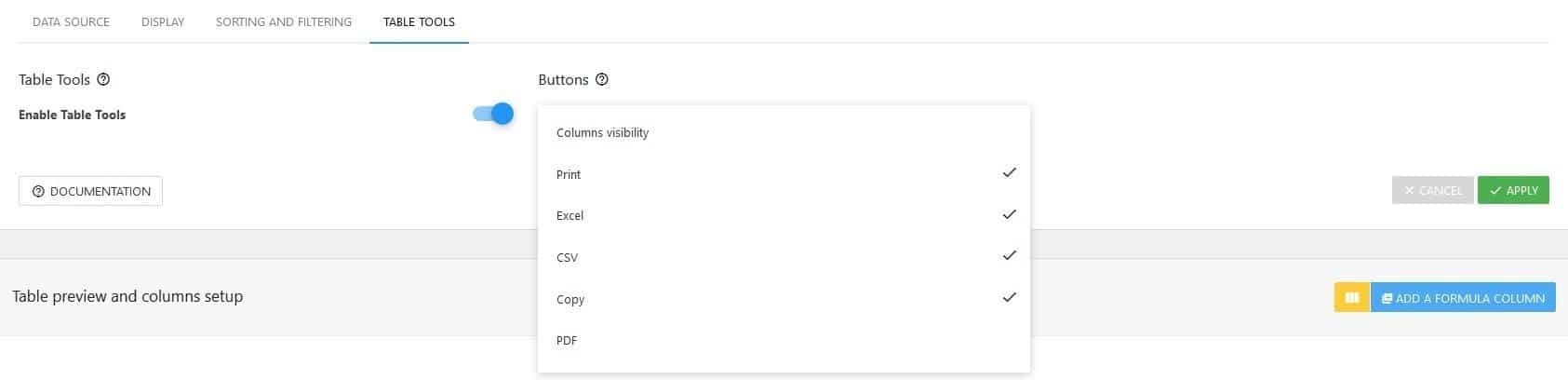
Task: Open the Documentation button
Action: [90, 191]
